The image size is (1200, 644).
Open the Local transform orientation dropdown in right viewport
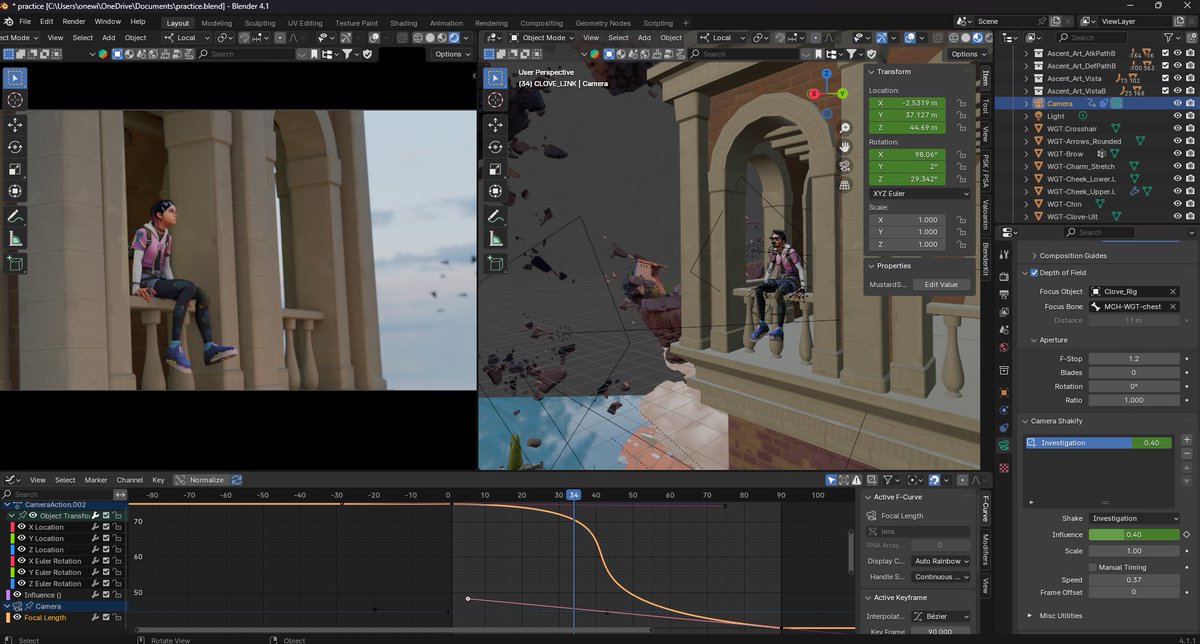coord(723,38)
